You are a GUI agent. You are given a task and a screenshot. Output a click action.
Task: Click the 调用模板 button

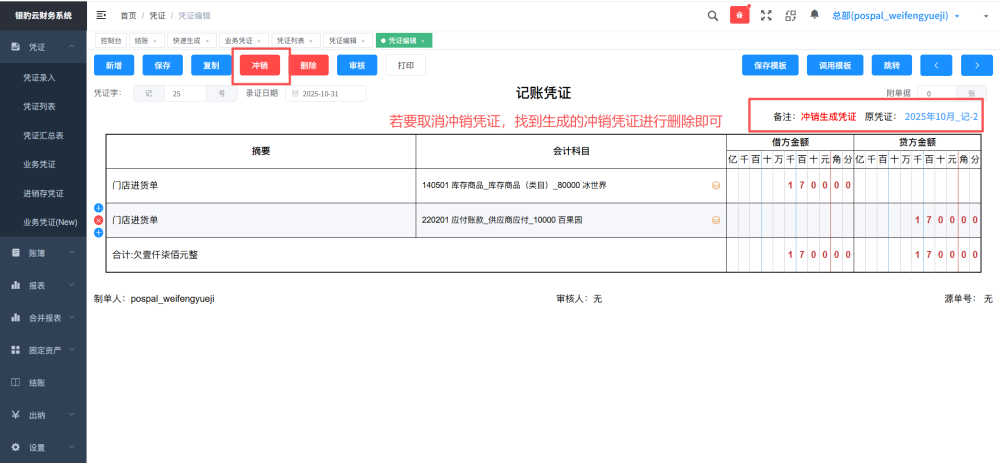(x=835, y=65)
